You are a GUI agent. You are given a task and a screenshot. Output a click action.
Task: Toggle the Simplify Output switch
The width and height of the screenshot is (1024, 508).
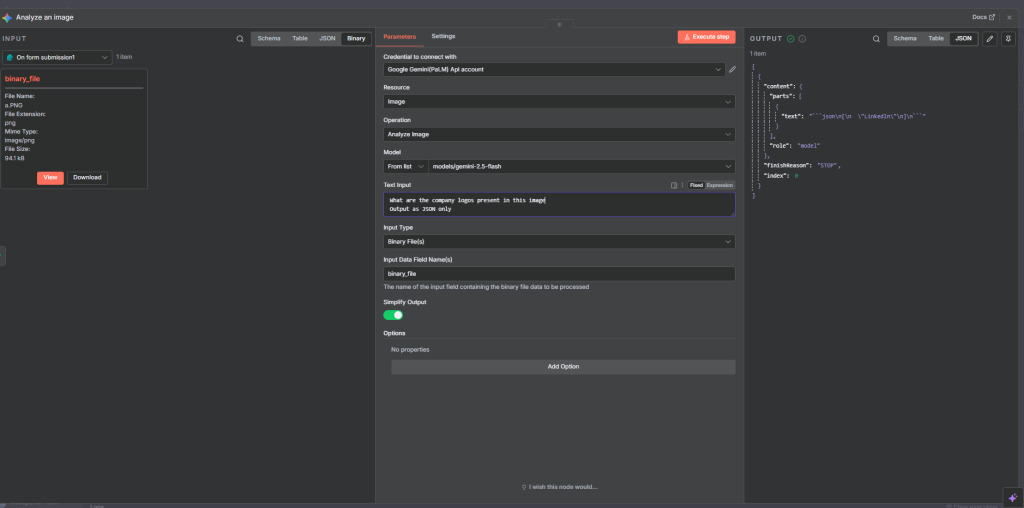point(393,315)
